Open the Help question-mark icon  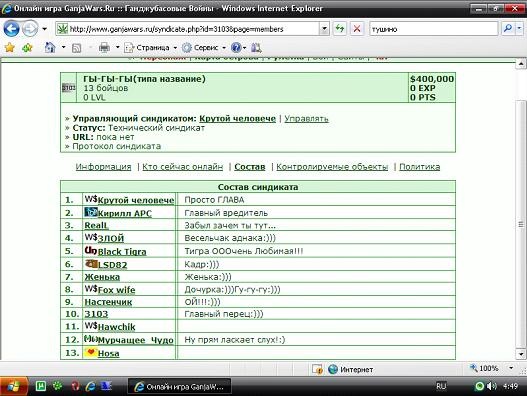236,48
